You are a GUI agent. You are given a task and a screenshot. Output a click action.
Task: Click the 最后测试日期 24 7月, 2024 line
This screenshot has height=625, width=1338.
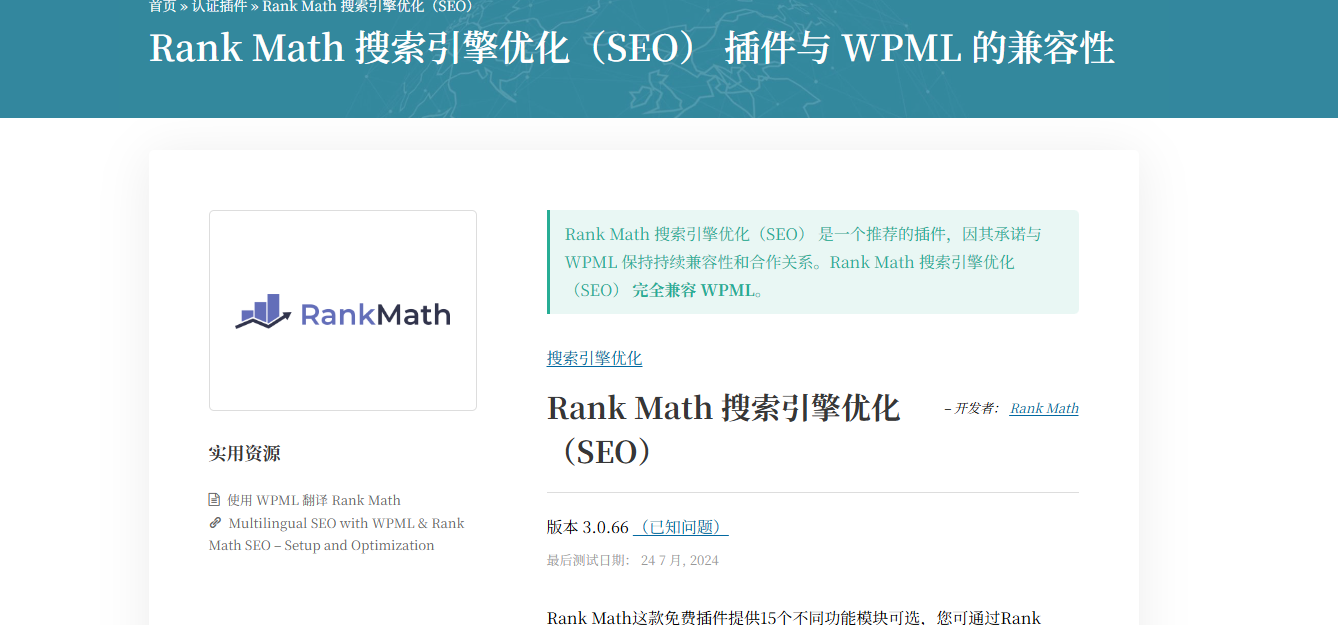pyautogui.click(x=632, y=560)
